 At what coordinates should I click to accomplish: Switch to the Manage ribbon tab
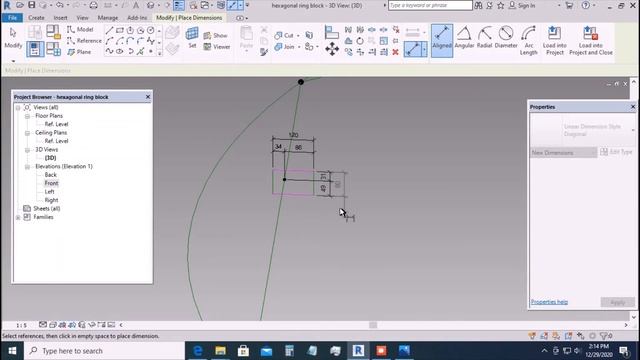[x=108, y=18]
